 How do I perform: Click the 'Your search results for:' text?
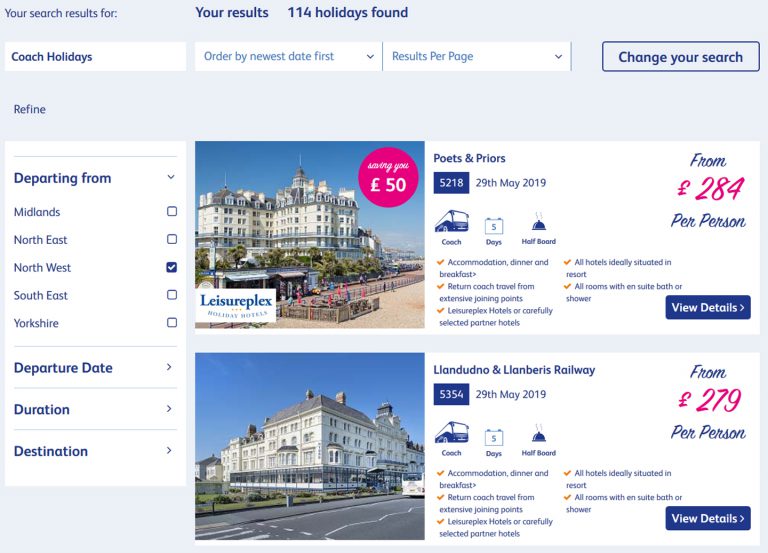coord(61,13)
